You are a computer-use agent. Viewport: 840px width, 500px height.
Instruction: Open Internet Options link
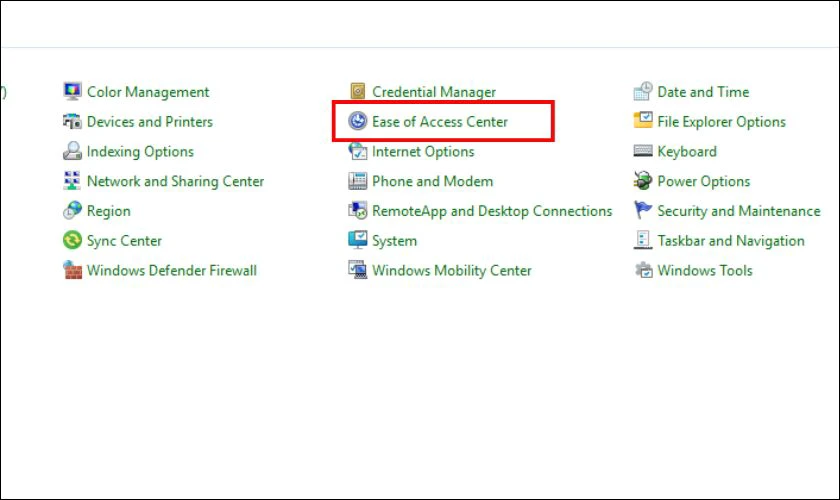[x=423, y=152]
